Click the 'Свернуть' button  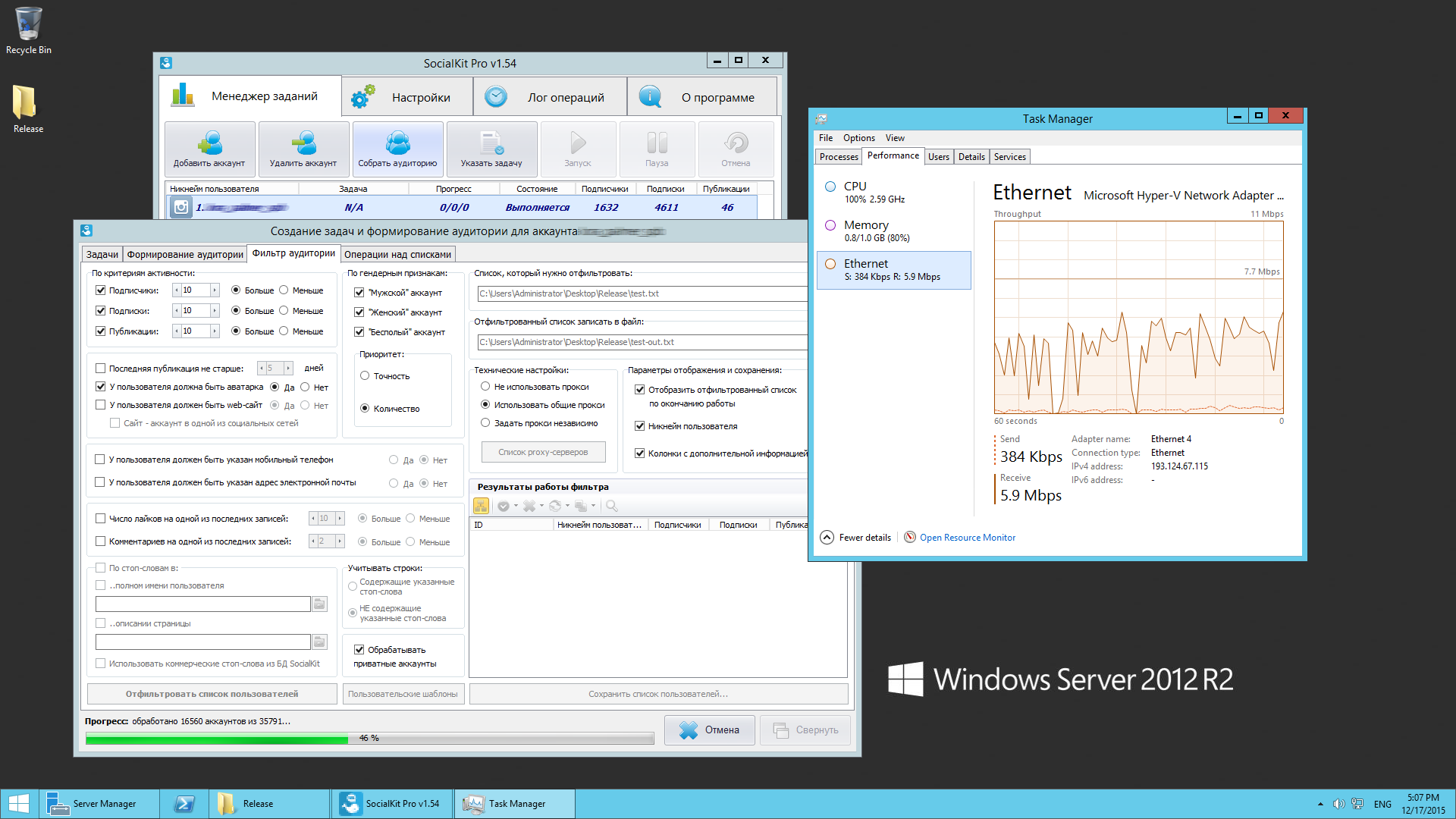pyautogui.click(x=805, y=730)
